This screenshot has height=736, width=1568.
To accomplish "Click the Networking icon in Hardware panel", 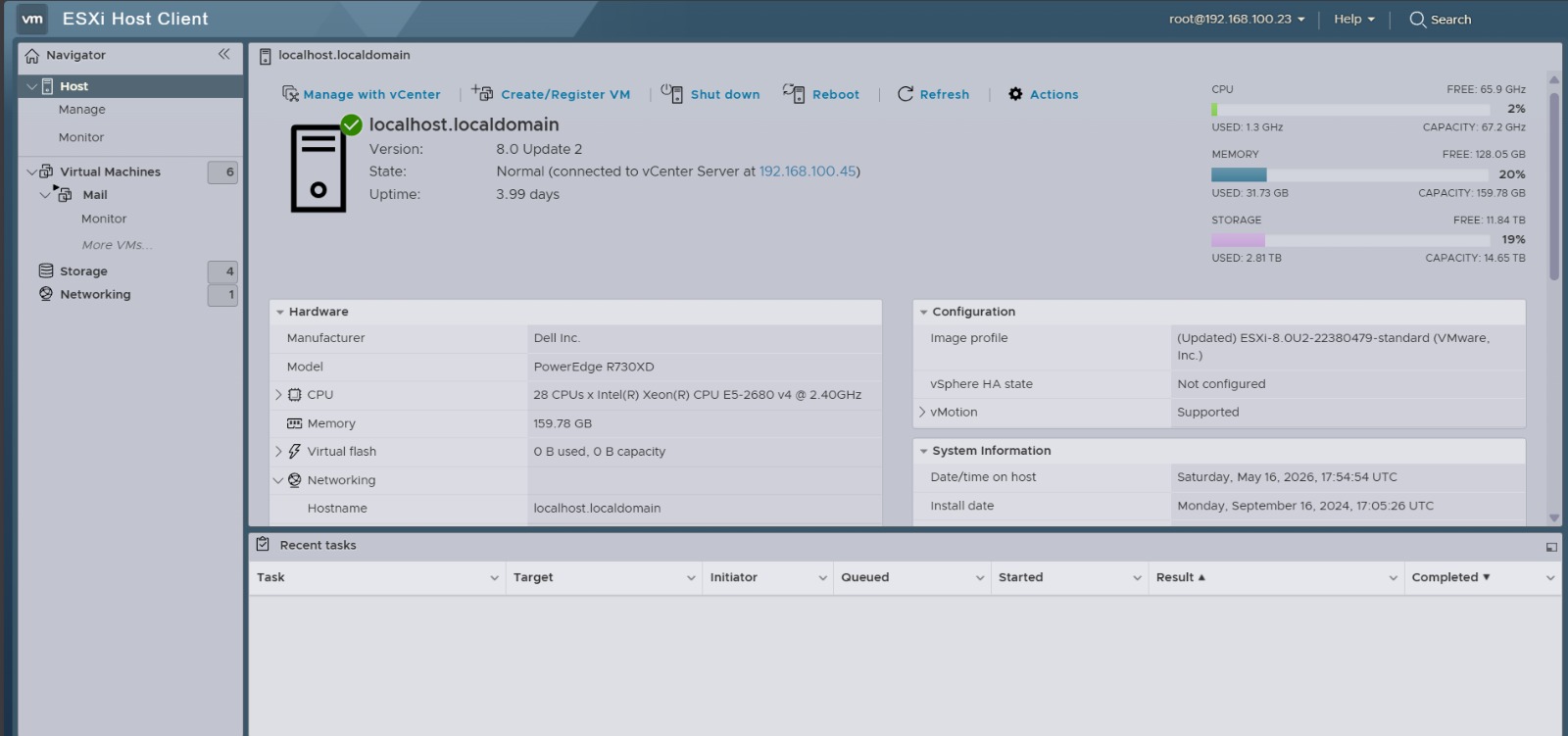I will (x=294, y=480).
